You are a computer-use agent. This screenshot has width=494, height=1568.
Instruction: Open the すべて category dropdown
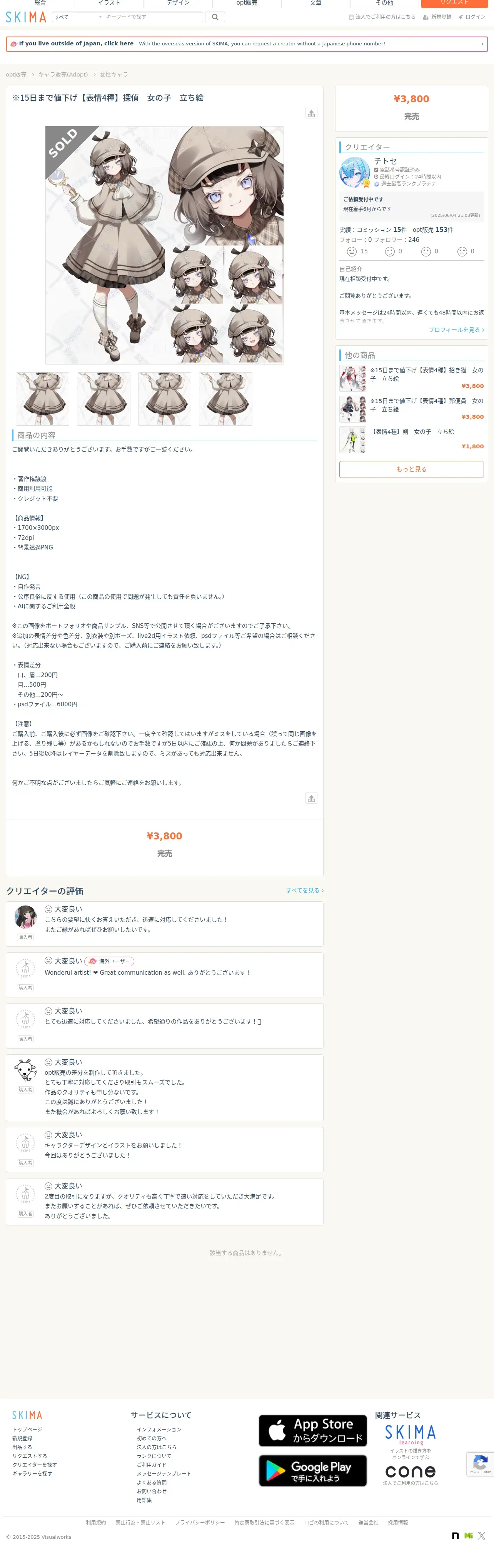click(x=78, y=17)
